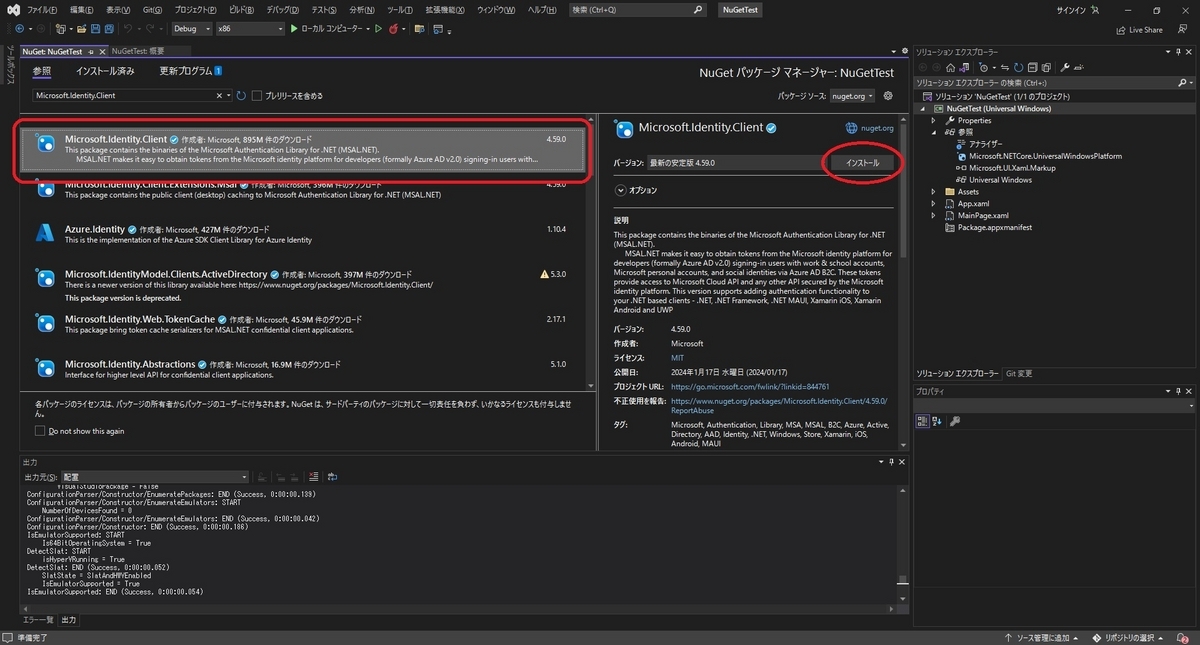The image size is (1200, 645).
Task: Expand the MainPage.xaml node
Action: point(933,216)
